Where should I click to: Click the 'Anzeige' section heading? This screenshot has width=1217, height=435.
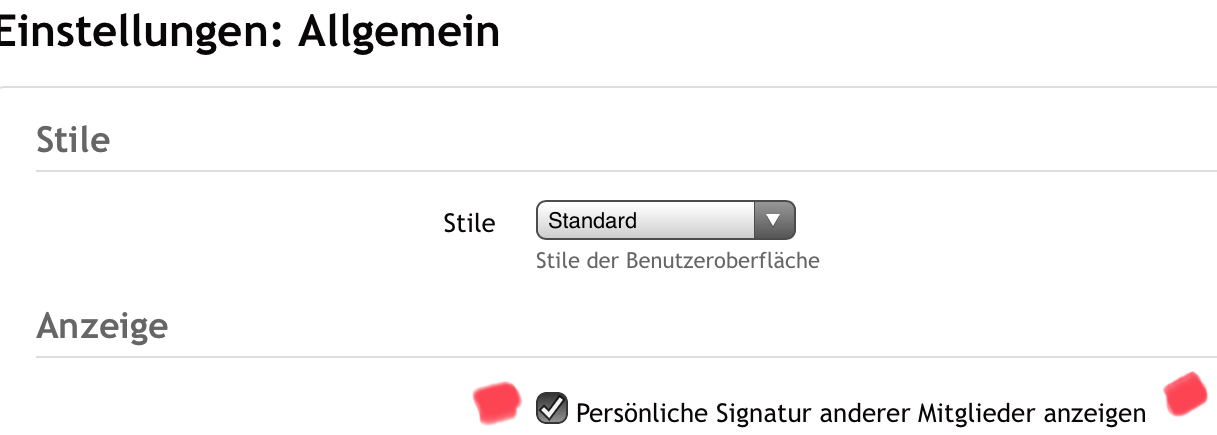tap(102, 326)
